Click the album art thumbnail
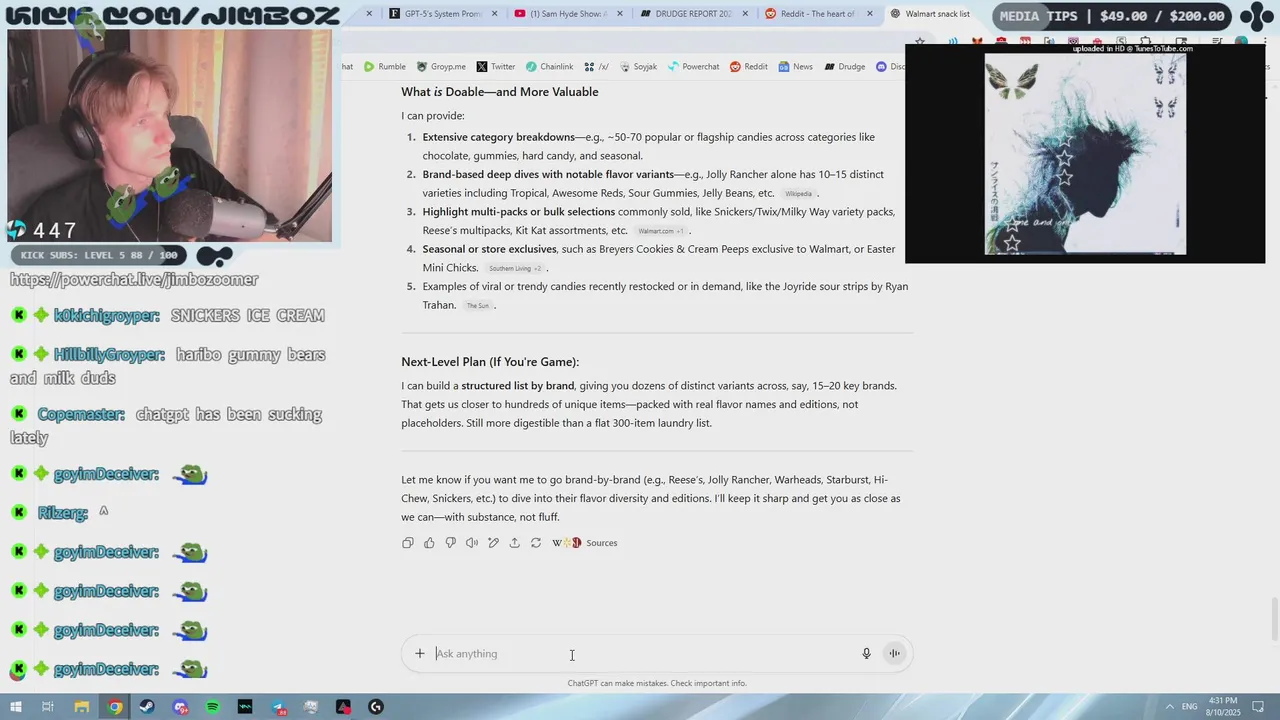Viewport: 1280px width, 720px height. [1085, 154]
